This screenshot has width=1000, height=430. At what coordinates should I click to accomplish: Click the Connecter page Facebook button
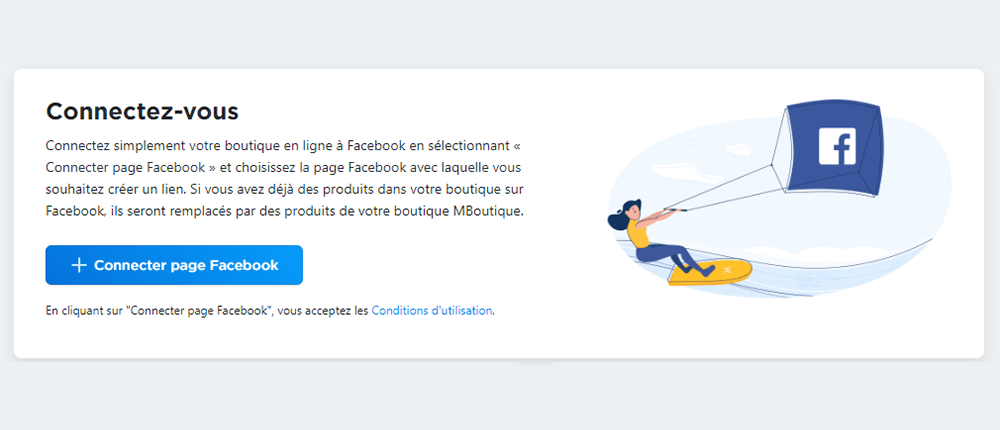coord(174,265)
